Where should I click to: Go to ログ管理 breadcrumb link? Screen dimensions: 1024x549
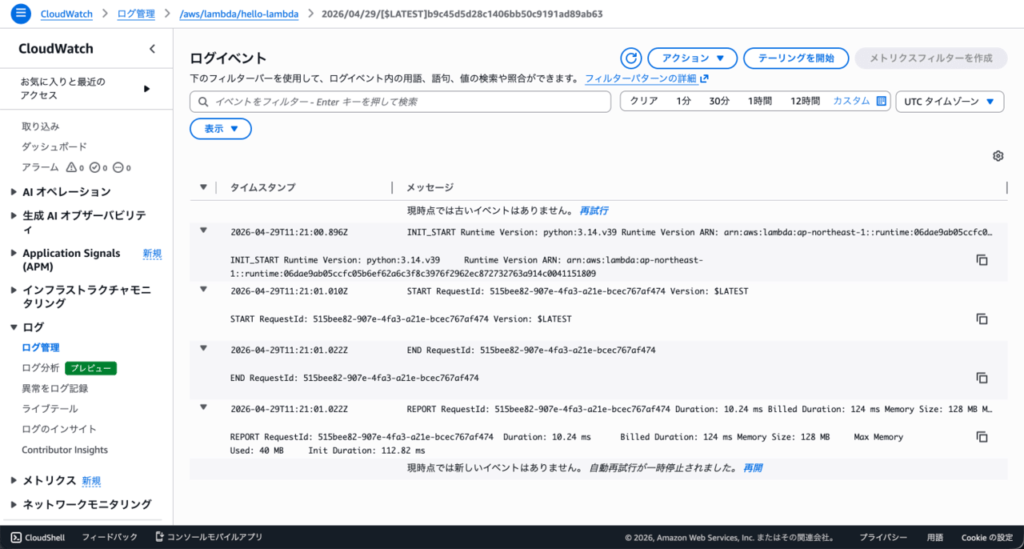(x=136, y=14)
